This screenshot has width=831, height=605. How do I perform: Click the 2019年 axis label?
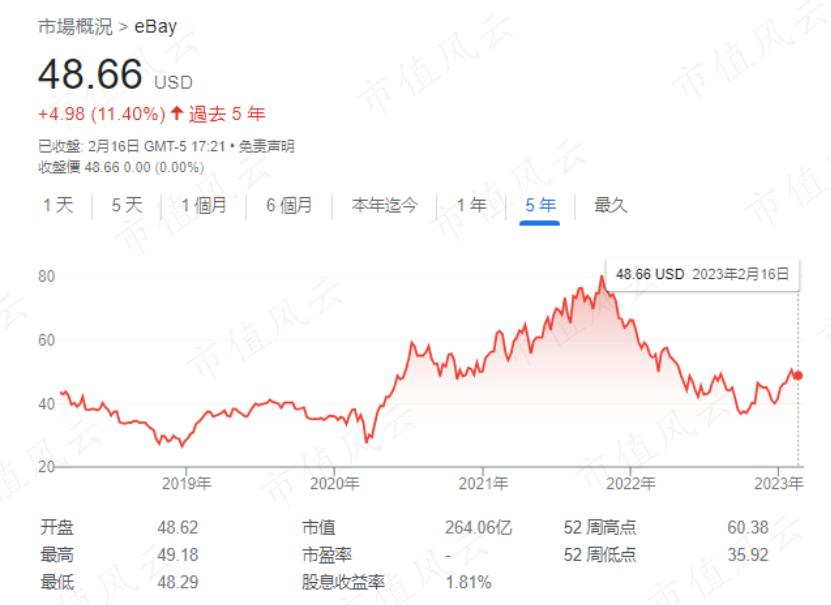(x=186, y=483)
